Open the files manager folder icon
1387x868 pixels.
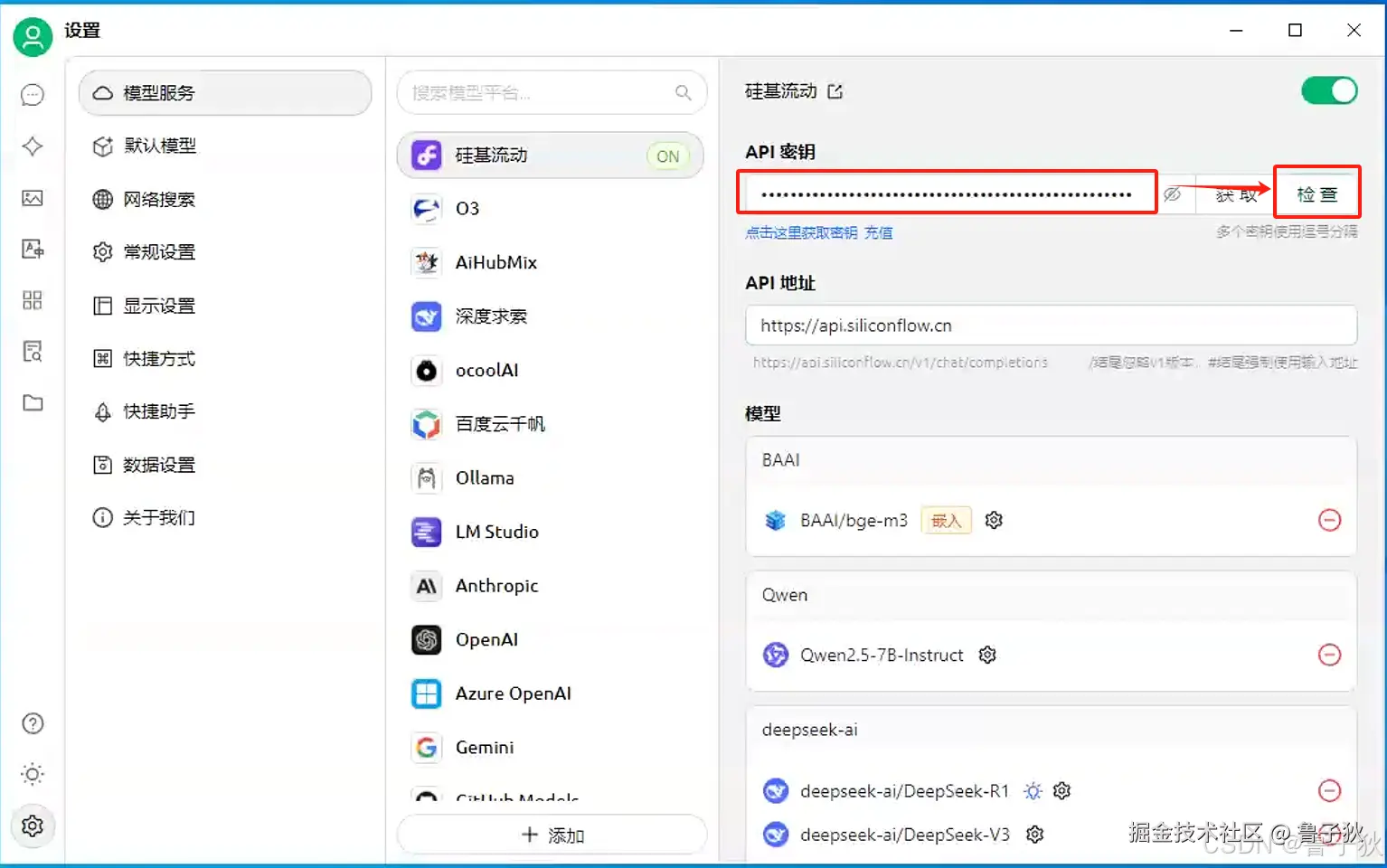pos(33,402)
